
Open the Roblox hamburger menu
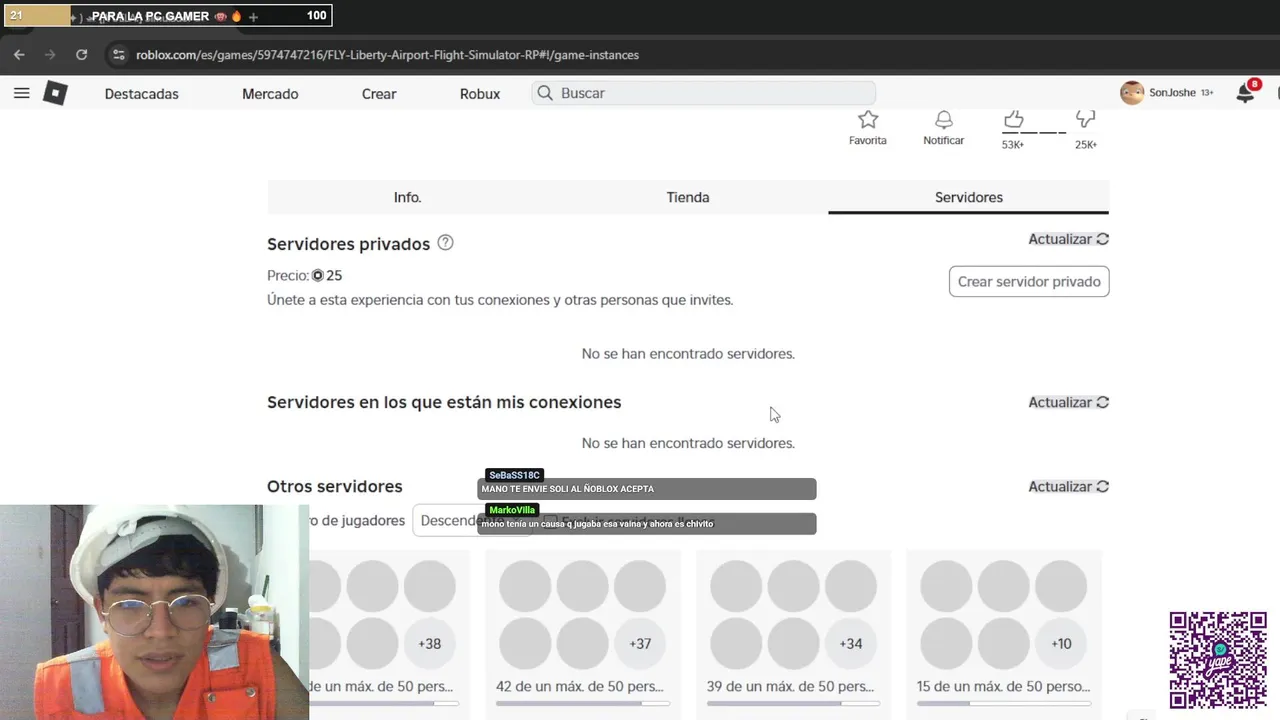[22, 93]
